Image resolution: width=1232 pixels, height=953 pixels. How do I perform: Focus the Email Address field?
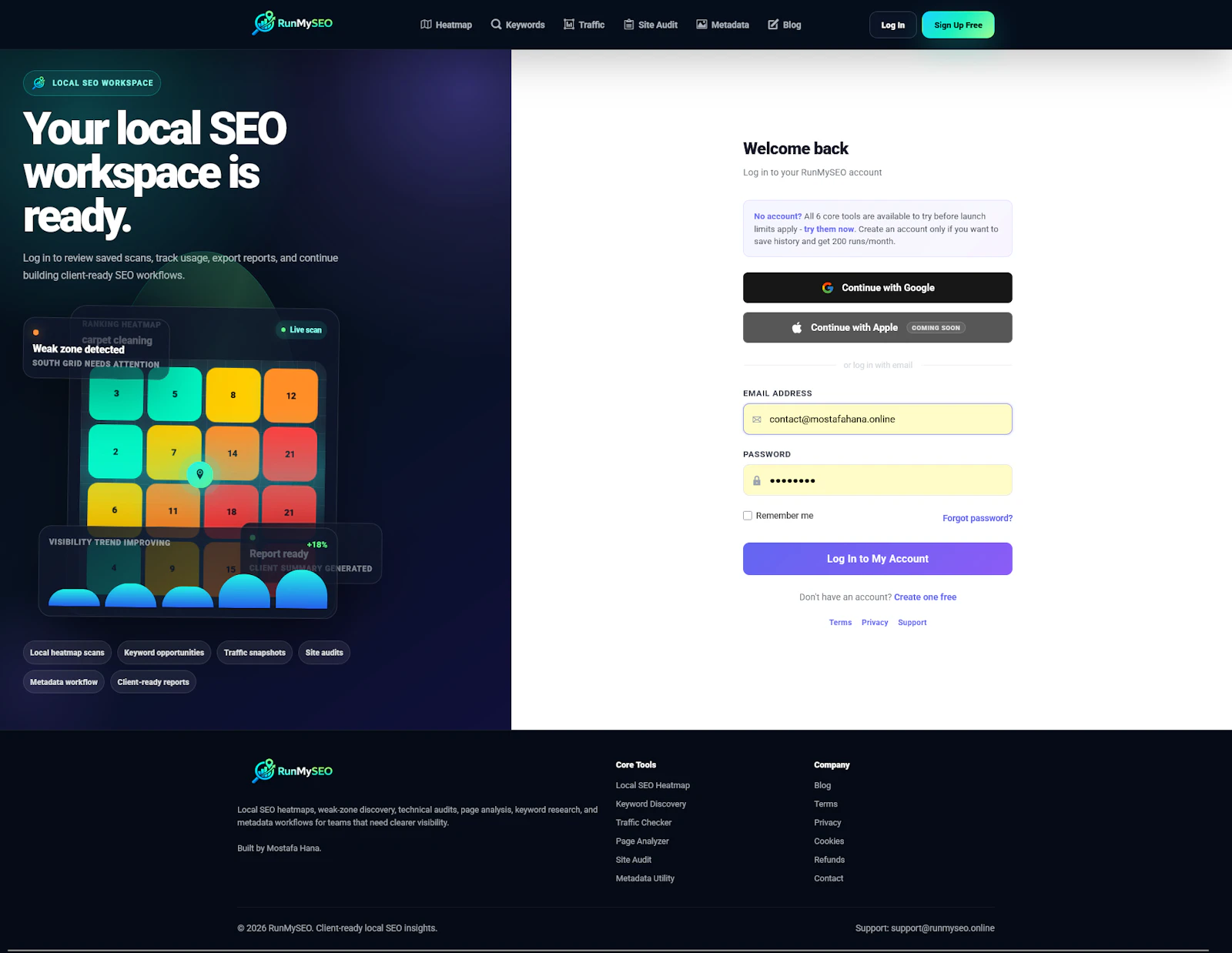pos(878,420)
